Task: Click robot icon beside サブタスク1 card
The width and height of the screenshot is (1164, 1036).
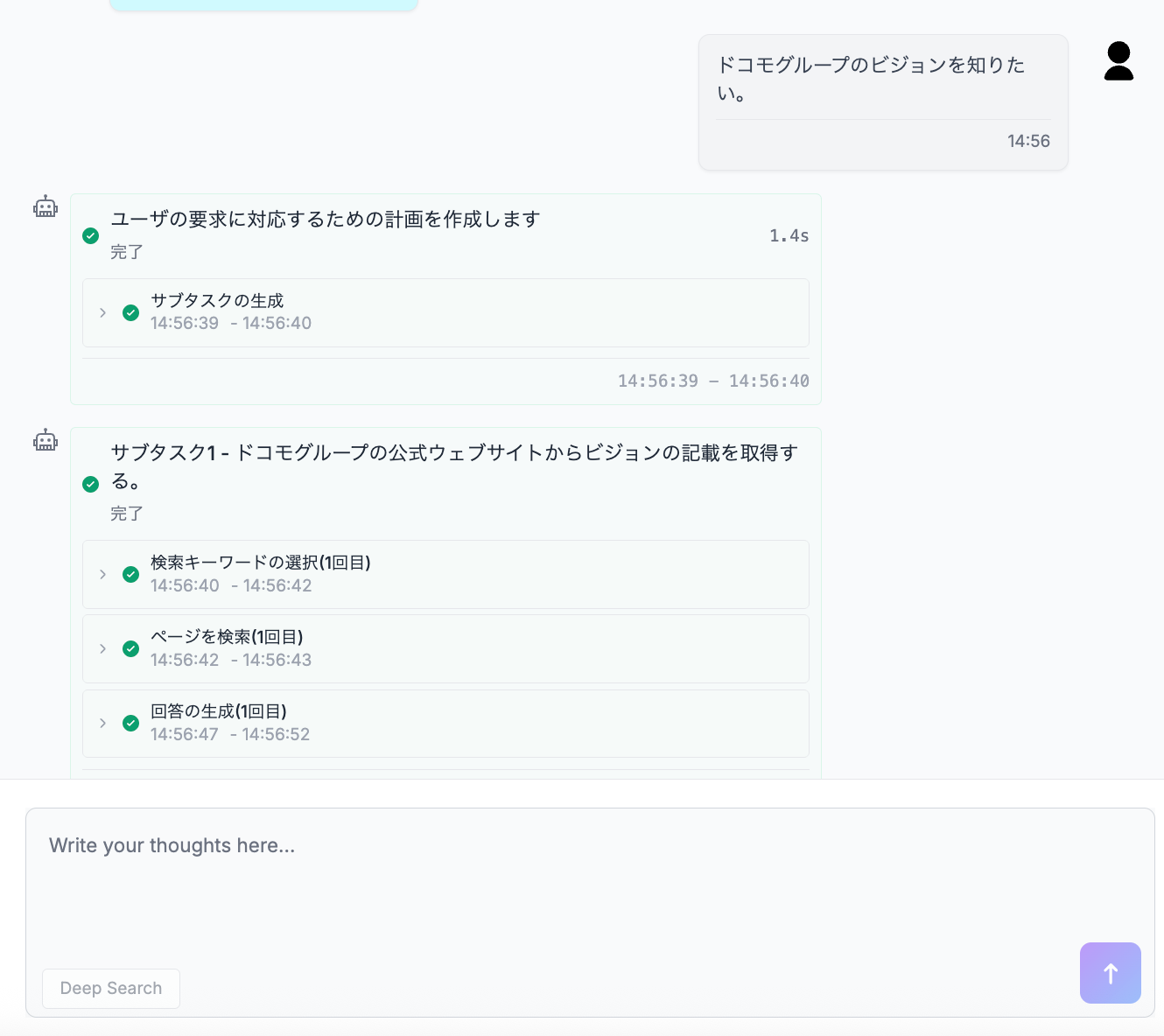Action: (x=46, y=441)
